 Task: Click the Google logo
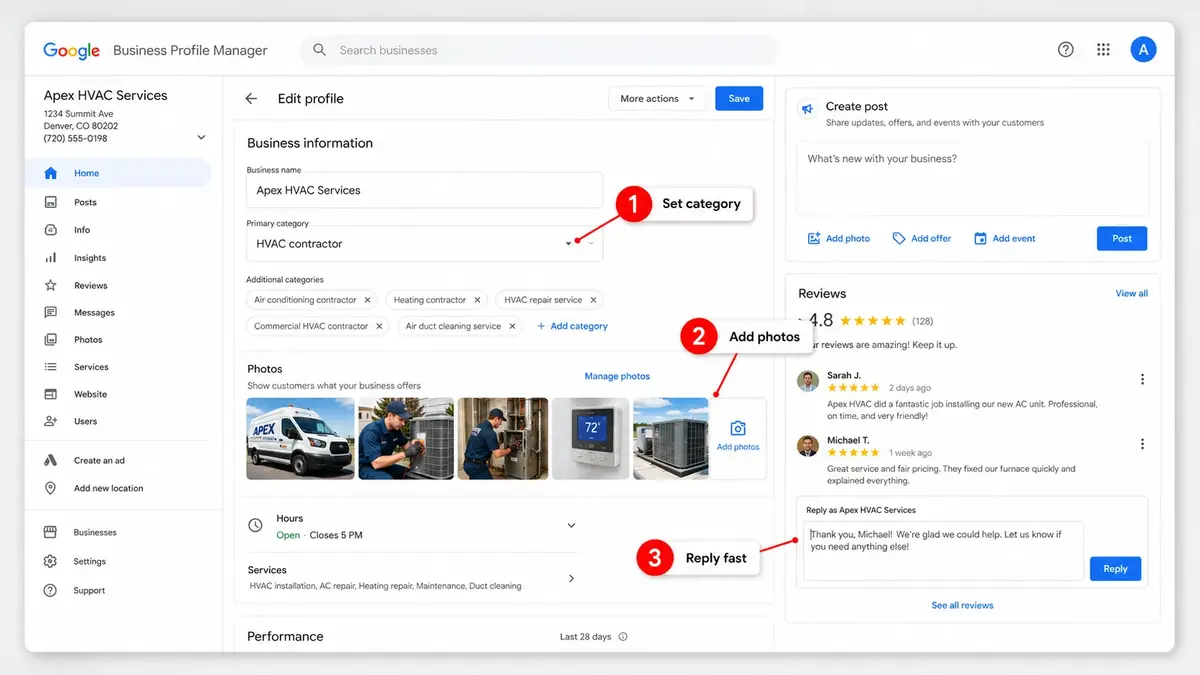71,51
